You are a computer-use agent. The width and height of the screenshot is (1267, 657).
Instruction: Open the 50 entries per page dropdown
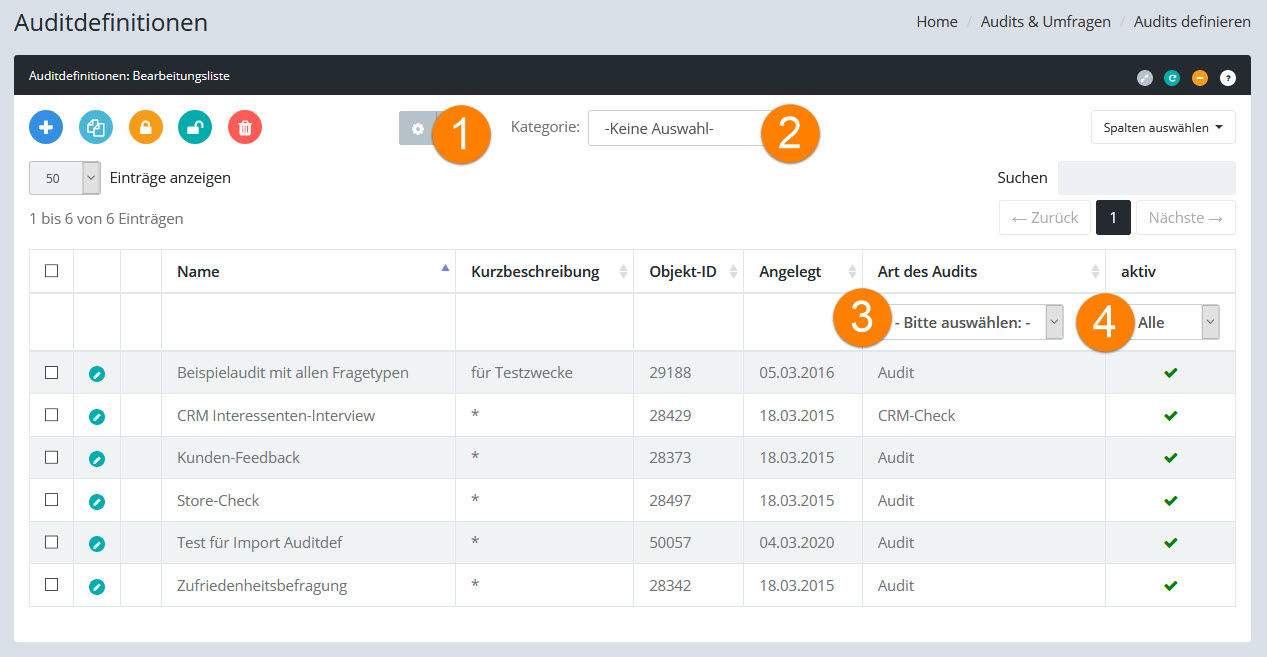65,178
